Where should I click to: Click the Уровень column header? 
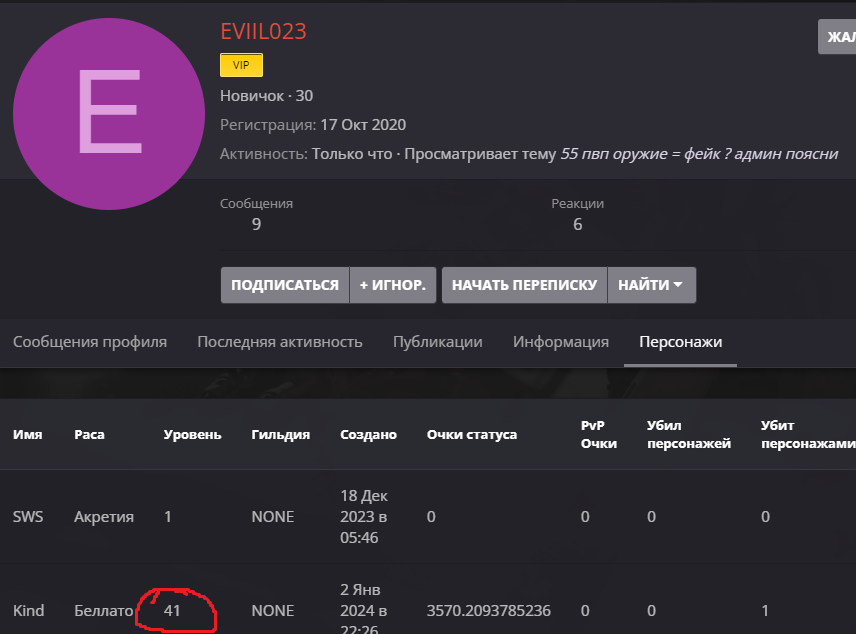point(192,435)
